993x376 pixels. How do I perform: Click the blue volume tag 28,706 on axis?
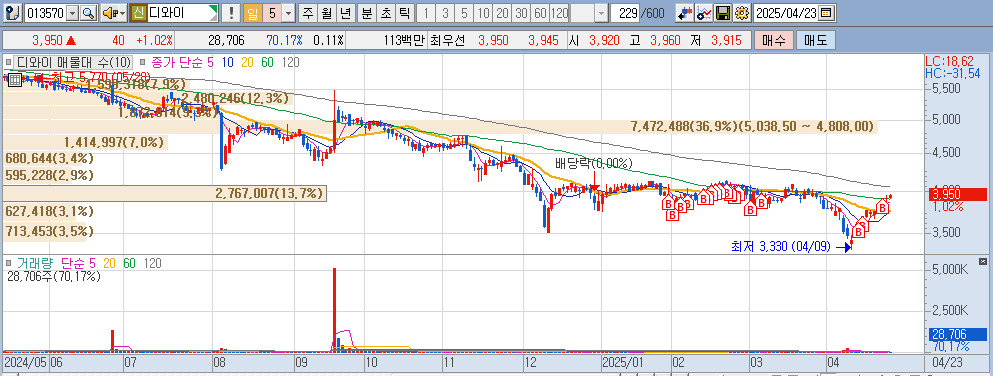(x=958, y=334)
